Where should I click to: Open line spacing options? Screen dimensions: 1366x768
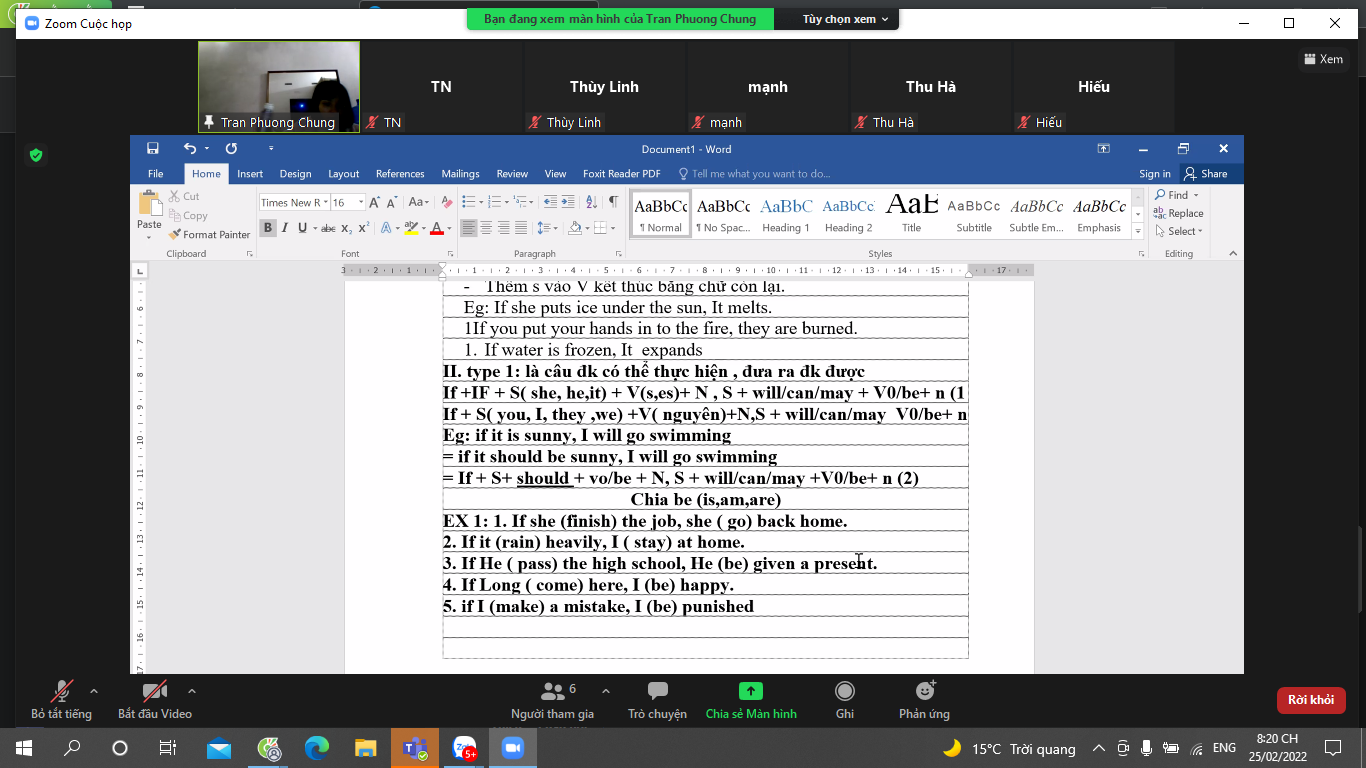(x=547, y=228)
